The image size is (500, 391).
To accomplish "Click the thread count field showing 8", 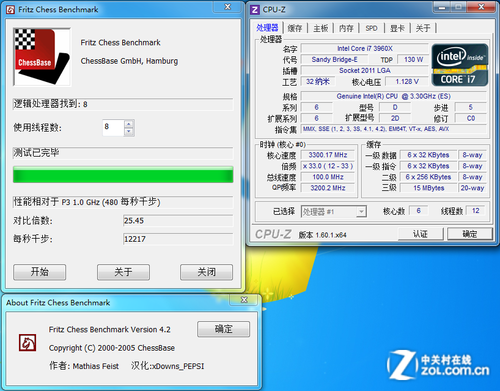I will [x=114, y=128].
